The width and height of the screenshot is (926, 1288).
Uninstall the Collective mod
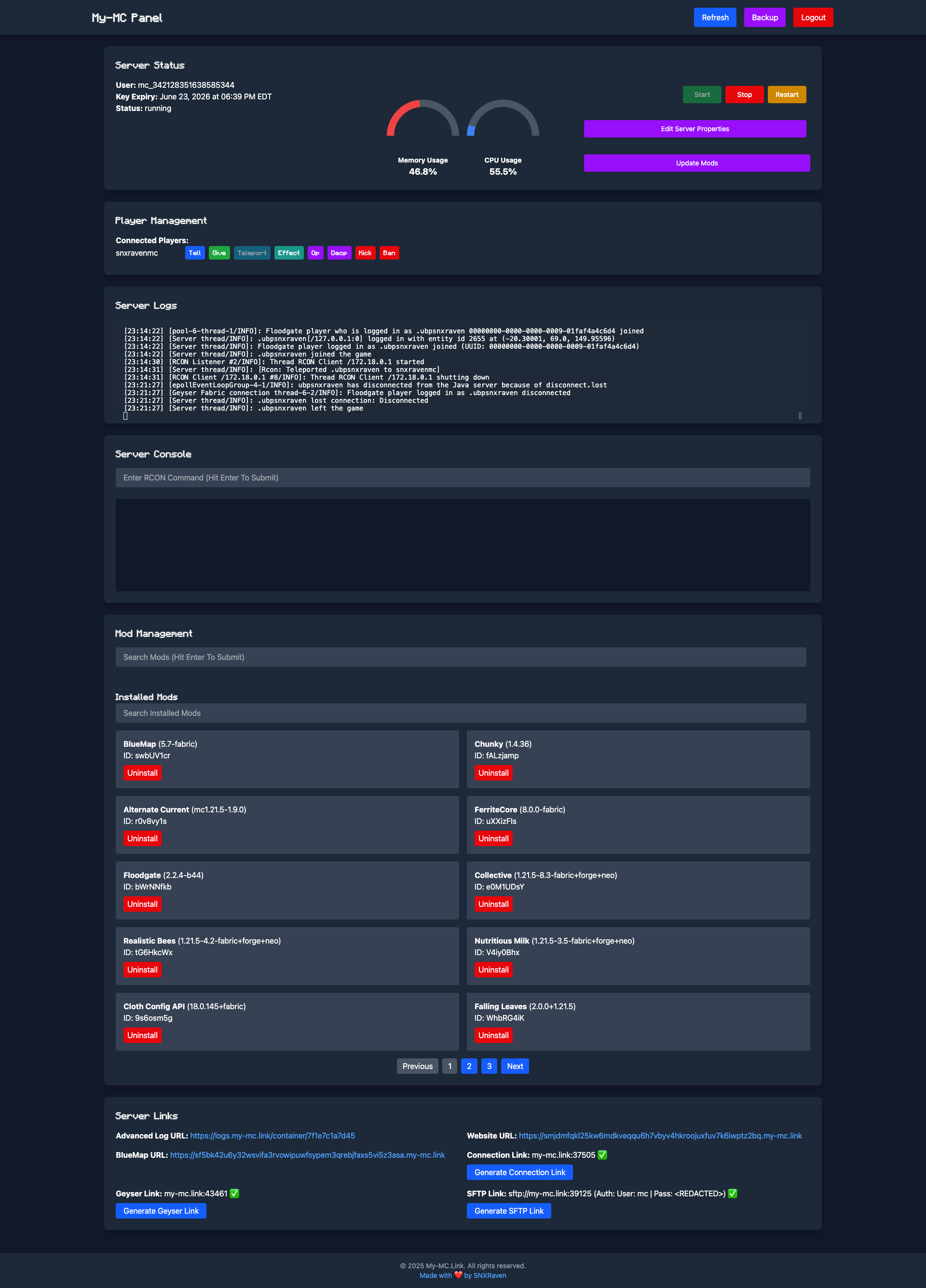pos(493,904)
